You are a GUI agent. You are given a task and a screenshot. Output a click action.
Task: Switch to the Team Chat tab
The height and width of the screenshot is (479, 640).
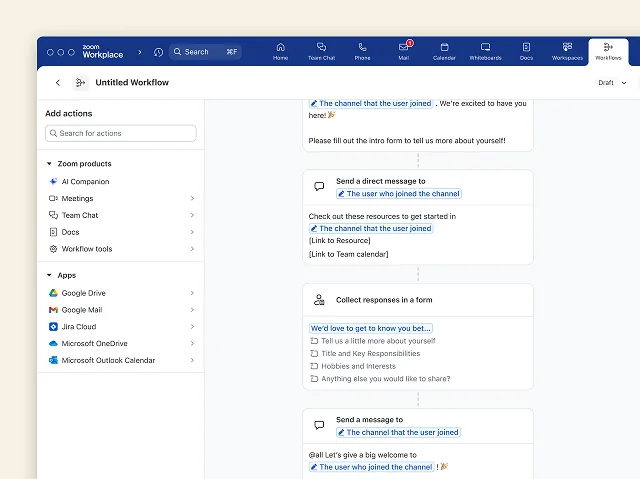coord(321,51)
